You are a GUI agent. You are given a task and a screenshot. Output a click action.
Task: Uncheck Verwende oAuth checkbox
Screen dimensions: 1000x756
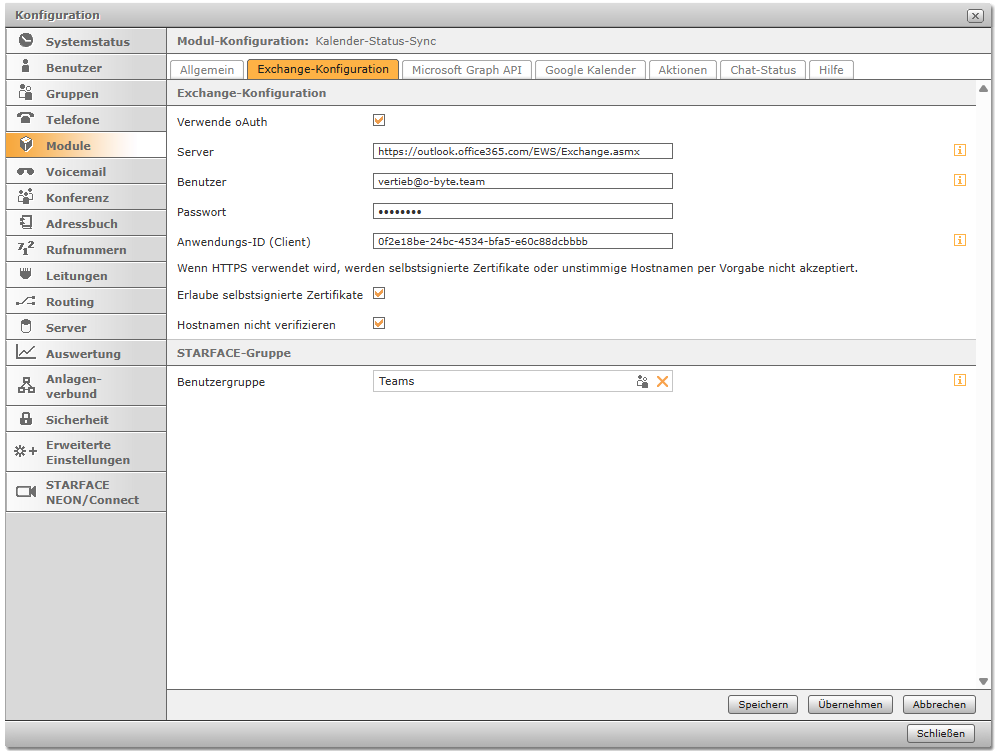pos(379,121)
